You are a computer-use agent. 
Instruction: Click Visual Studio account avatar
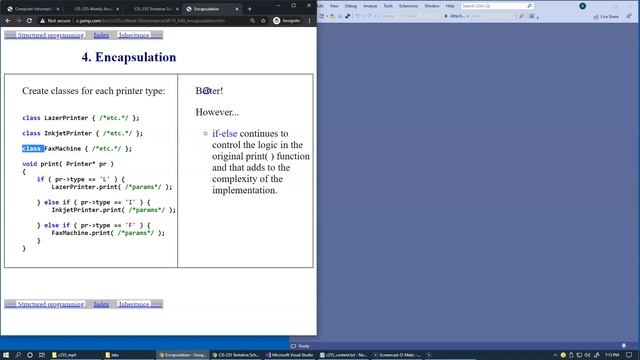pyautogui.click(x=582, y=6)
